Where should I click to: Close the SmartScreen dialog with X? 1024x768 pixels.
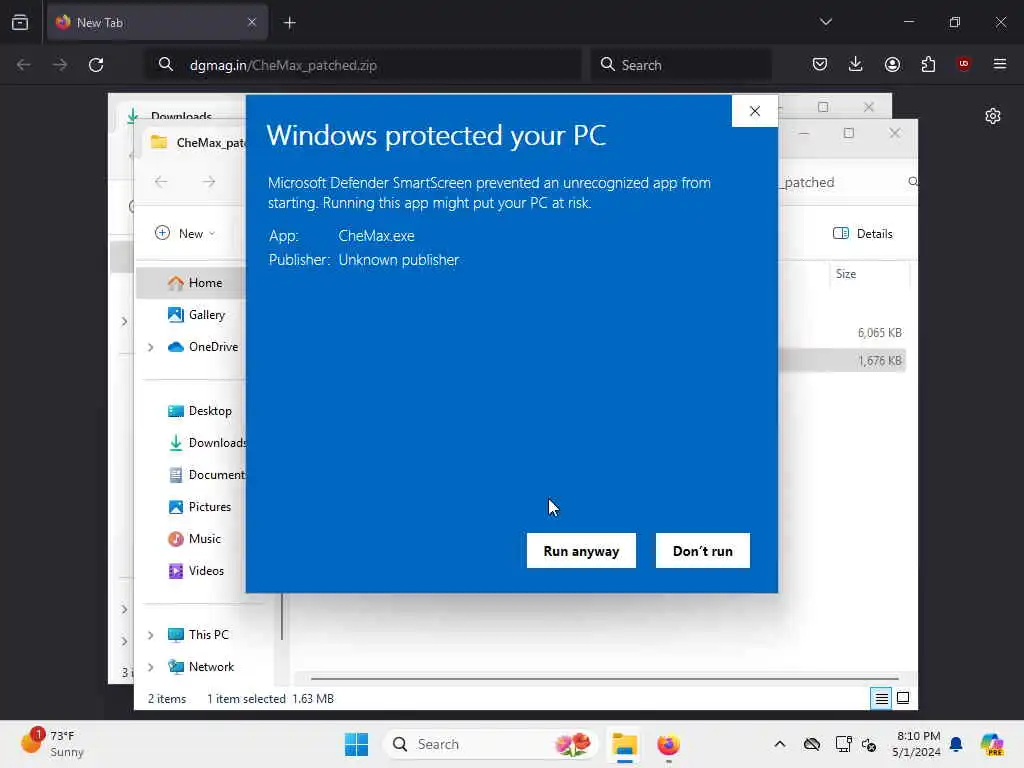coord(755,111)
